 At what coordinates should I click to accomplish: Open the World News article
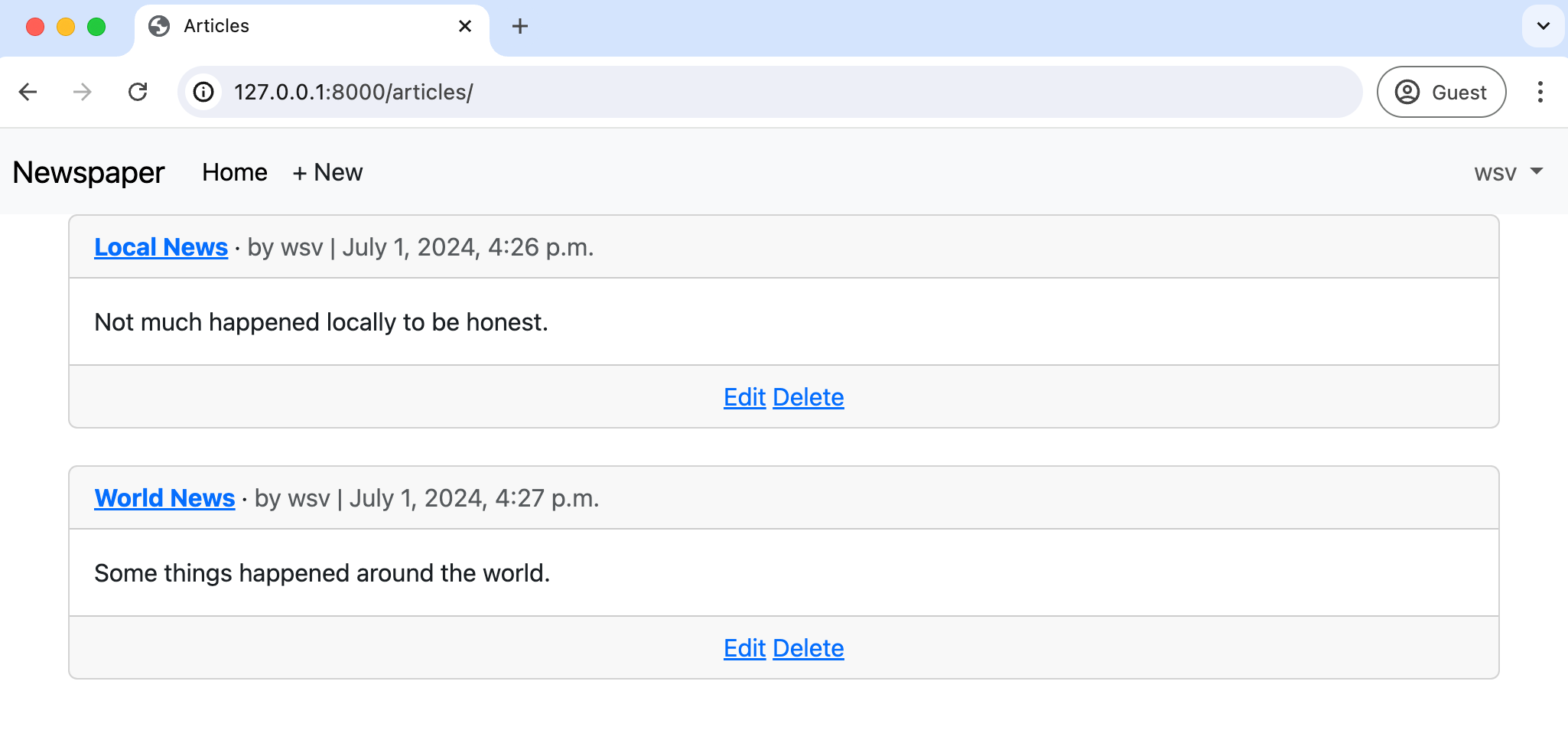tap(164, 498)
